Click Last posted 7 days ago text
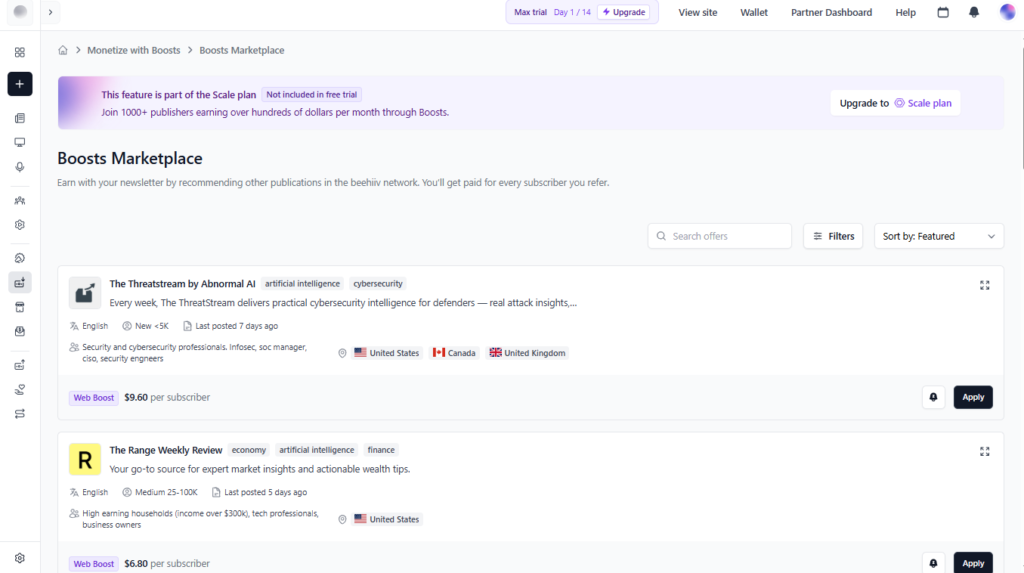This screenshot has height=573, width=1024. tap(236, 326)
